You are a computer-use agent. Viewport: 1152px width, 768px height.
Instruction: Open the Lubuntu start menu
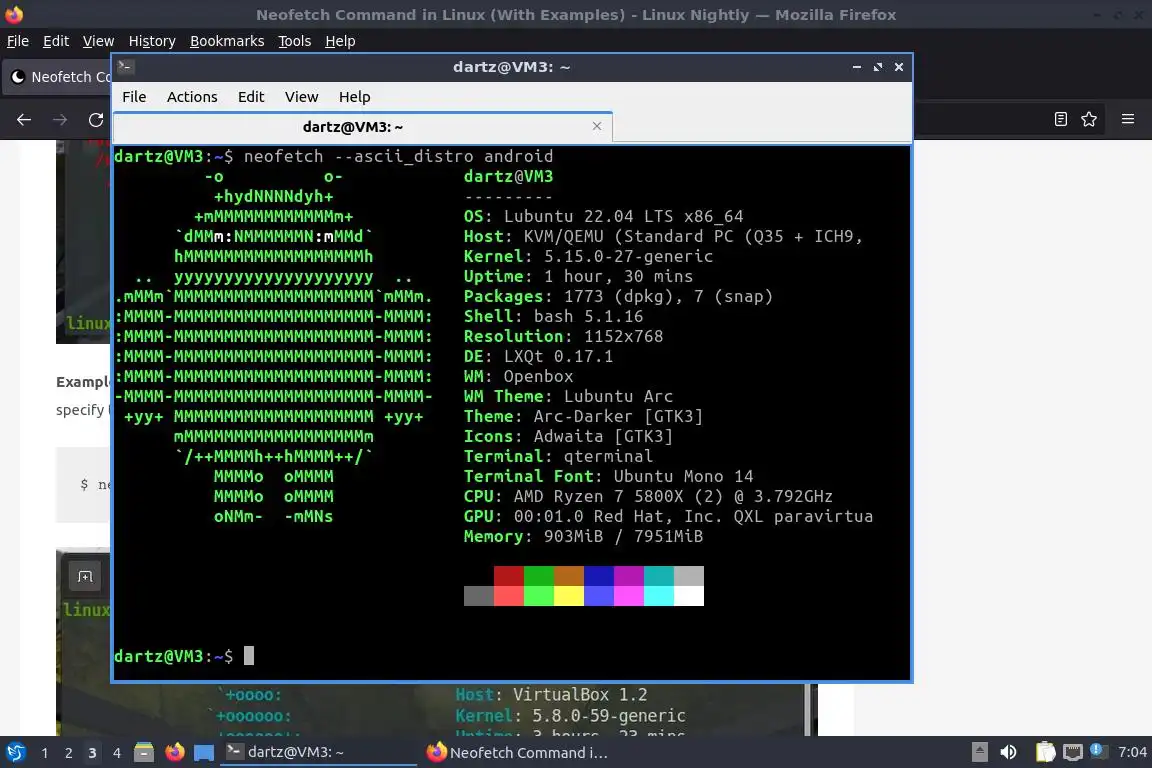pyautogui.click(x=15, y=753)
